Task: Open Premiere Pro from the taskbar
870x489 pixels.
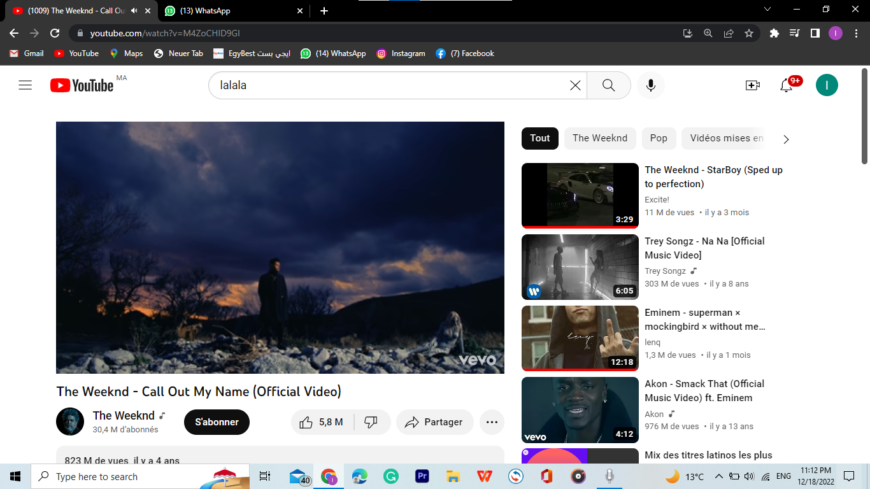Action: pyautogui.click(x=422, y=476)
